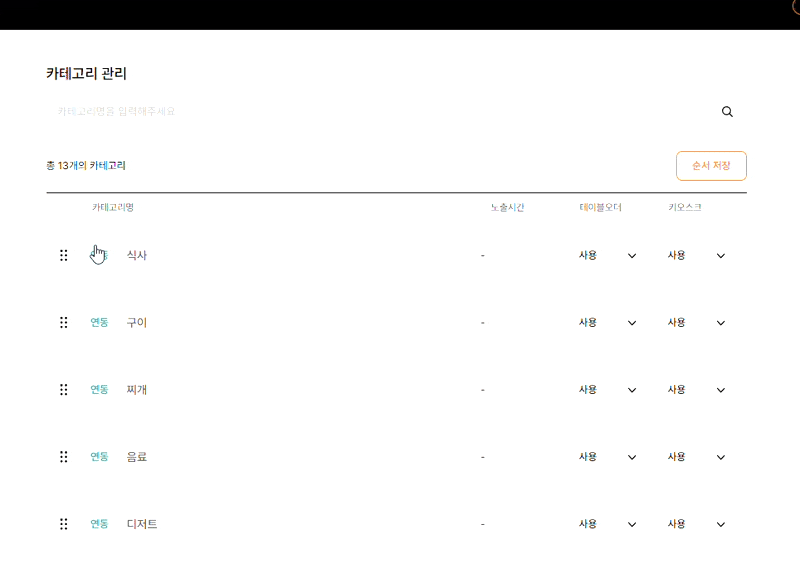Click the 연동 badge on 음료 row
The image size is (800, 569).
tap(99, 457)
